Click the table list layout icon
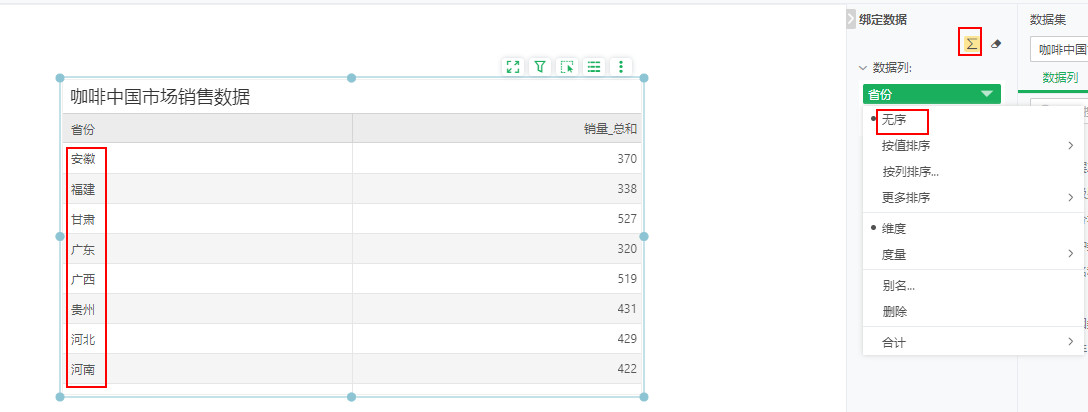 [x=594, y=67]
